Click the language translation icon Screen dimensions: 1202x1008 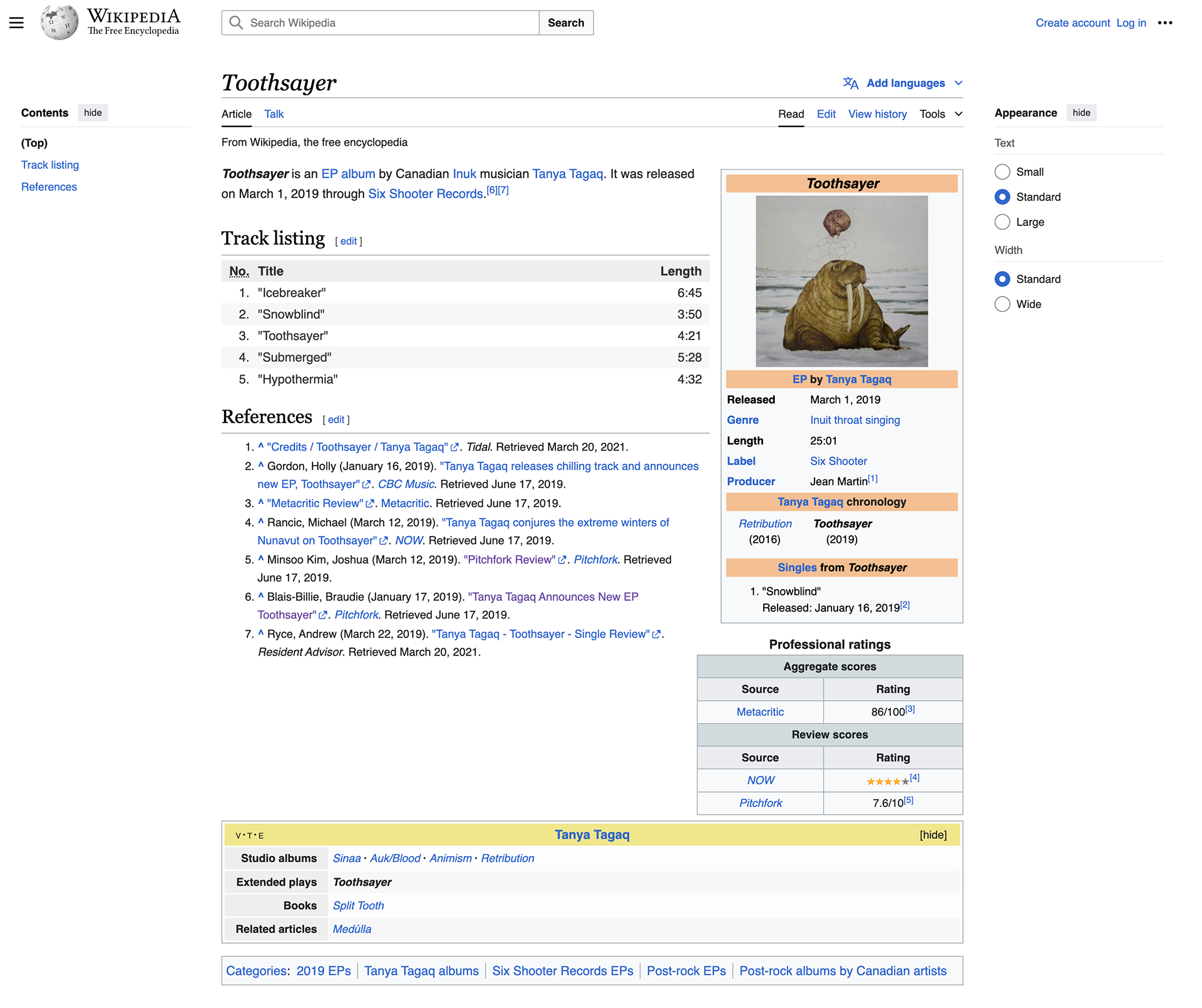pyautogui.click(x=850, y=83)
